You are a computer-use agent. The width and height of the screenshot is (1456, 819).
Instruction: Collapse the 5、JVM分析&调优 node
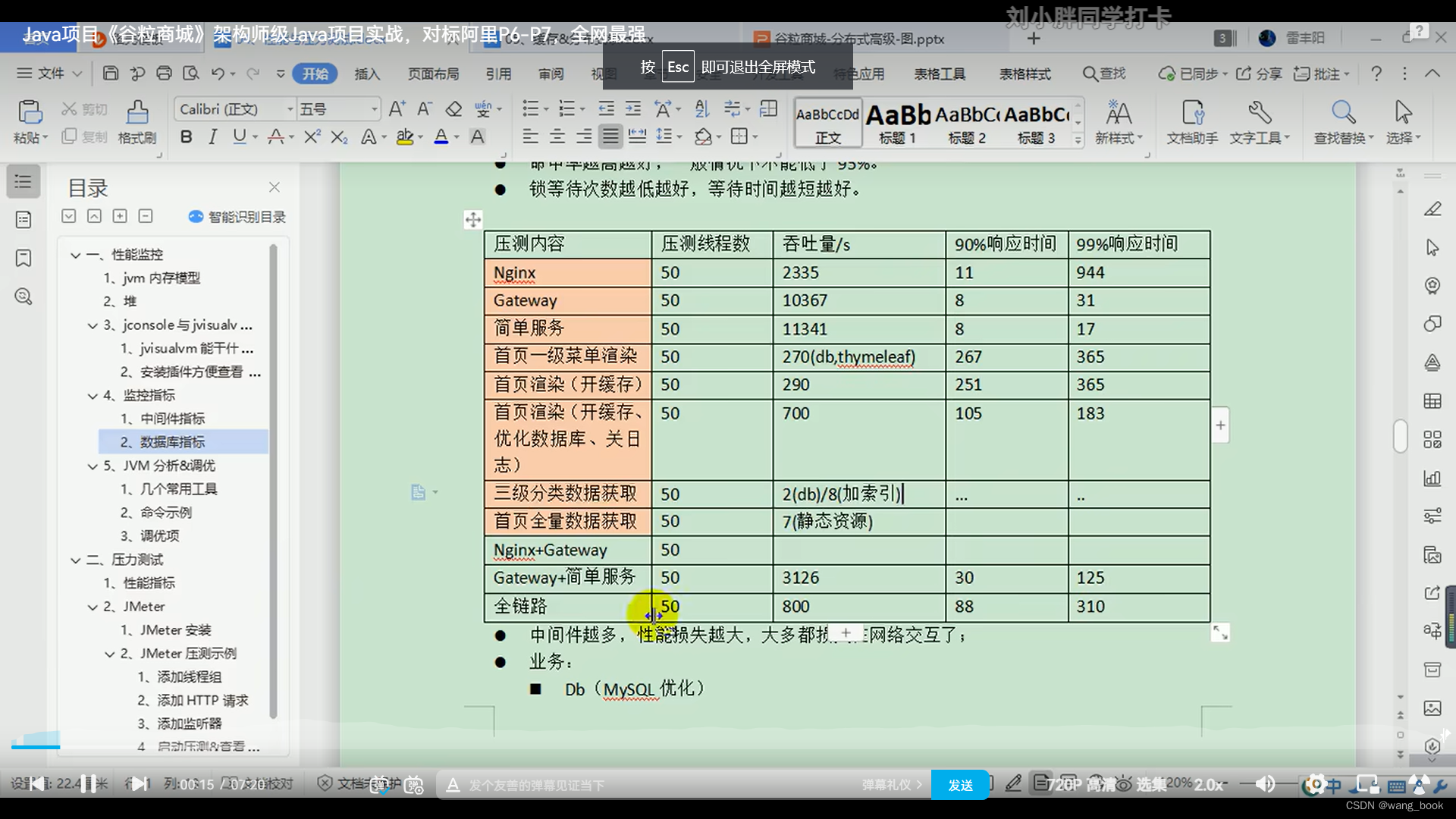click(x=93, y=467)
